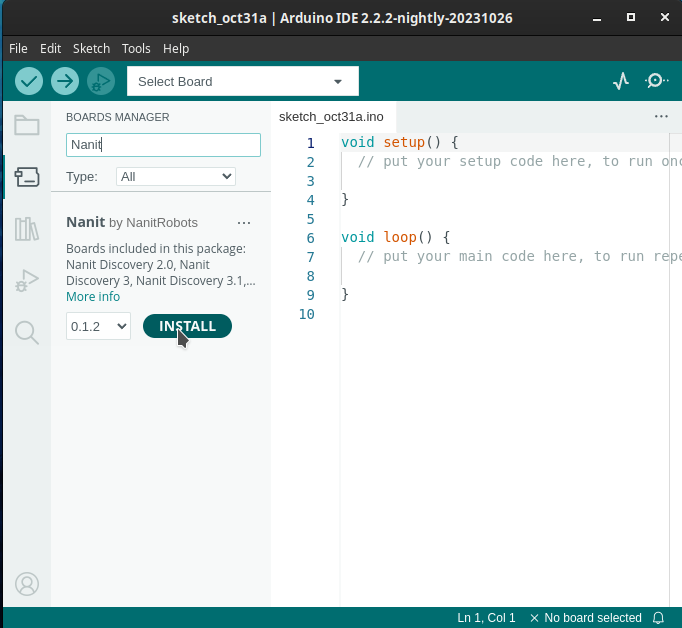Image resolution: width=682 pixels, height=628 pixels.
Task: Open the Sketchbook folder panel
Action: pyautogui.click(x=27, y=125)
